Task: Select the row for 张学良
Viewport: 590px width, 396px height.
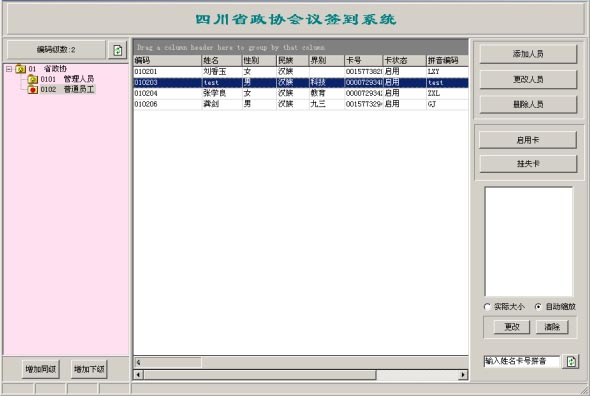Action: pos(301,93)
